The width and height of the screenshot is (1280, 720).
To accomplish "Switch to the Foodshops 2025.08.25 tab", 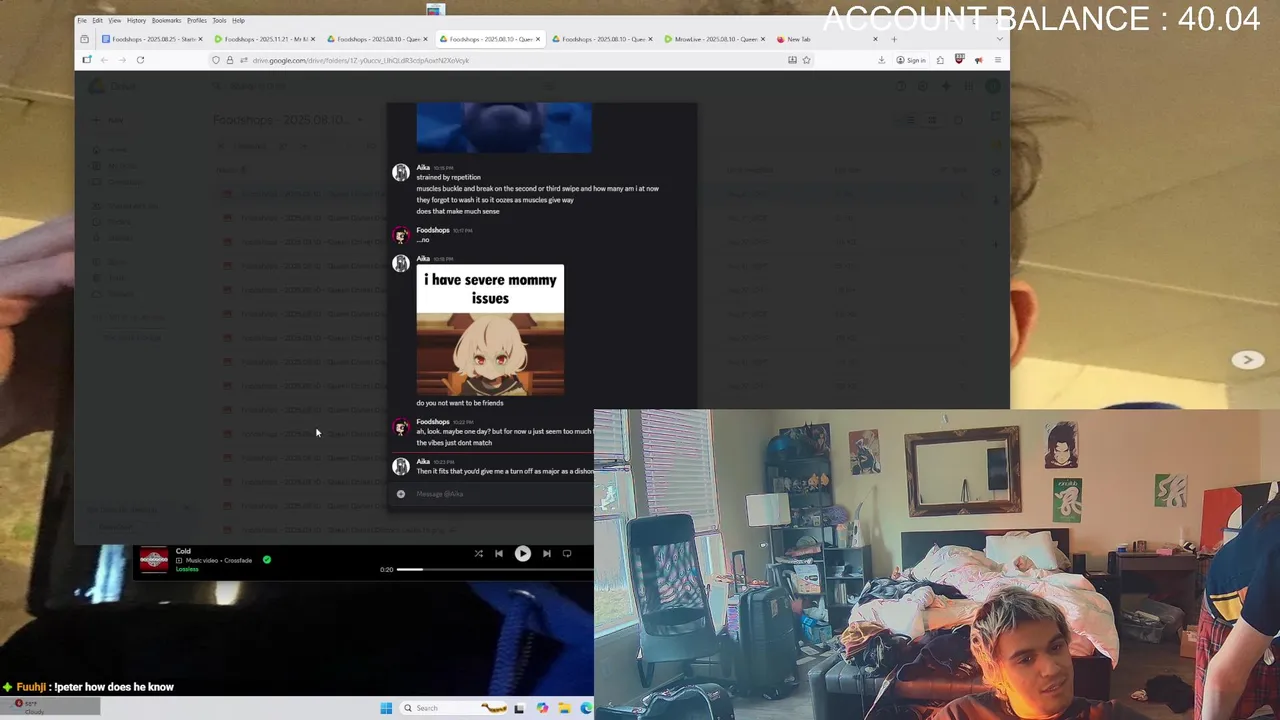I will point(152,39).
